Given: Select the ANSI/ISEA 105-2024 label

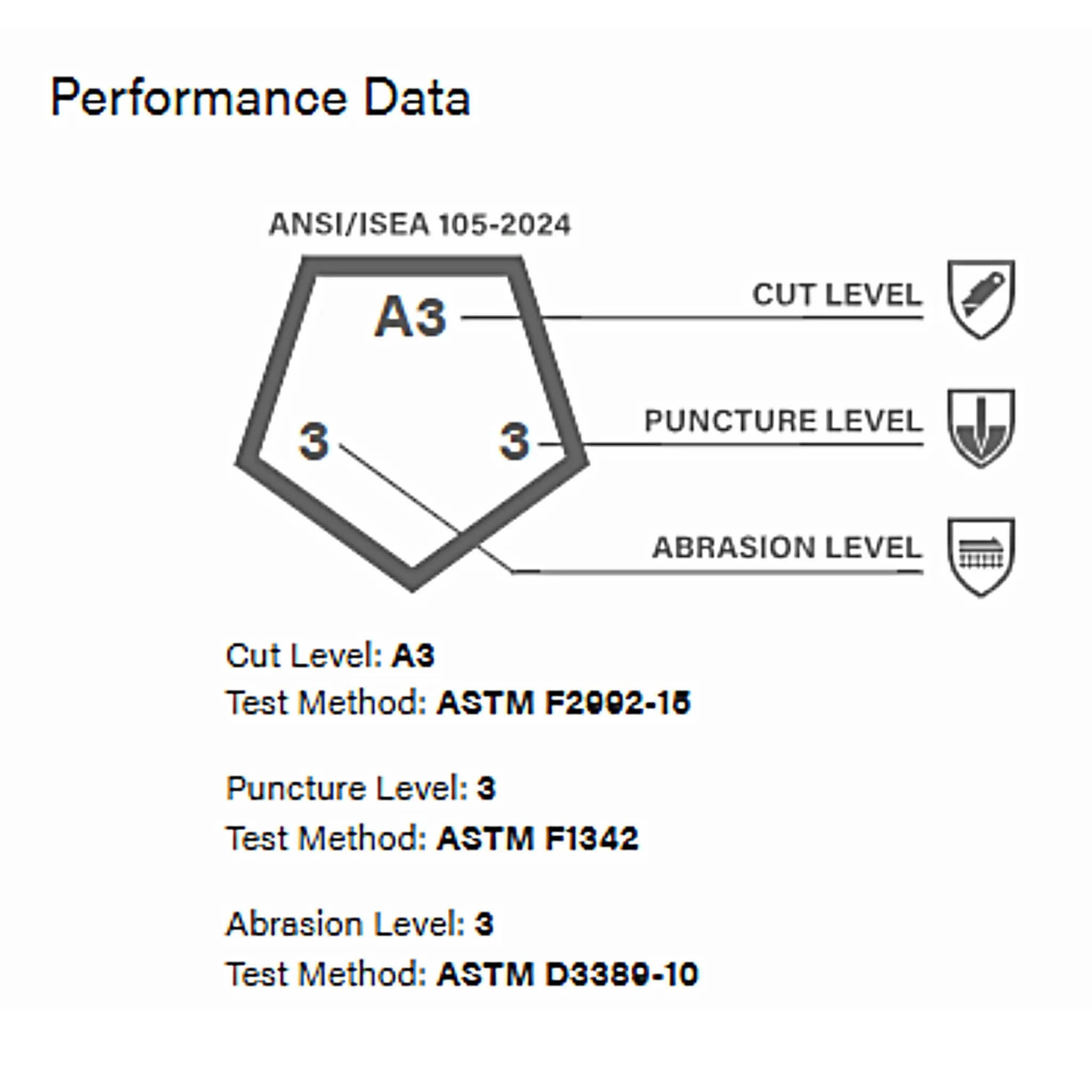Looking at the screenshot, I should tap(420, 224).
